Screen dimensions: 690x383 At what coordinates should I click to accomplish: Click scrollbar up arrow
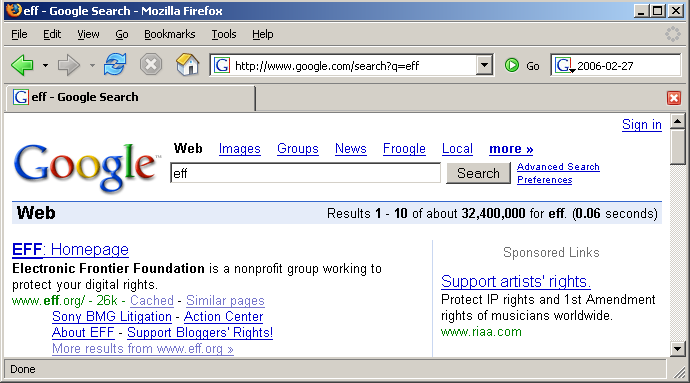pos(678,121)
